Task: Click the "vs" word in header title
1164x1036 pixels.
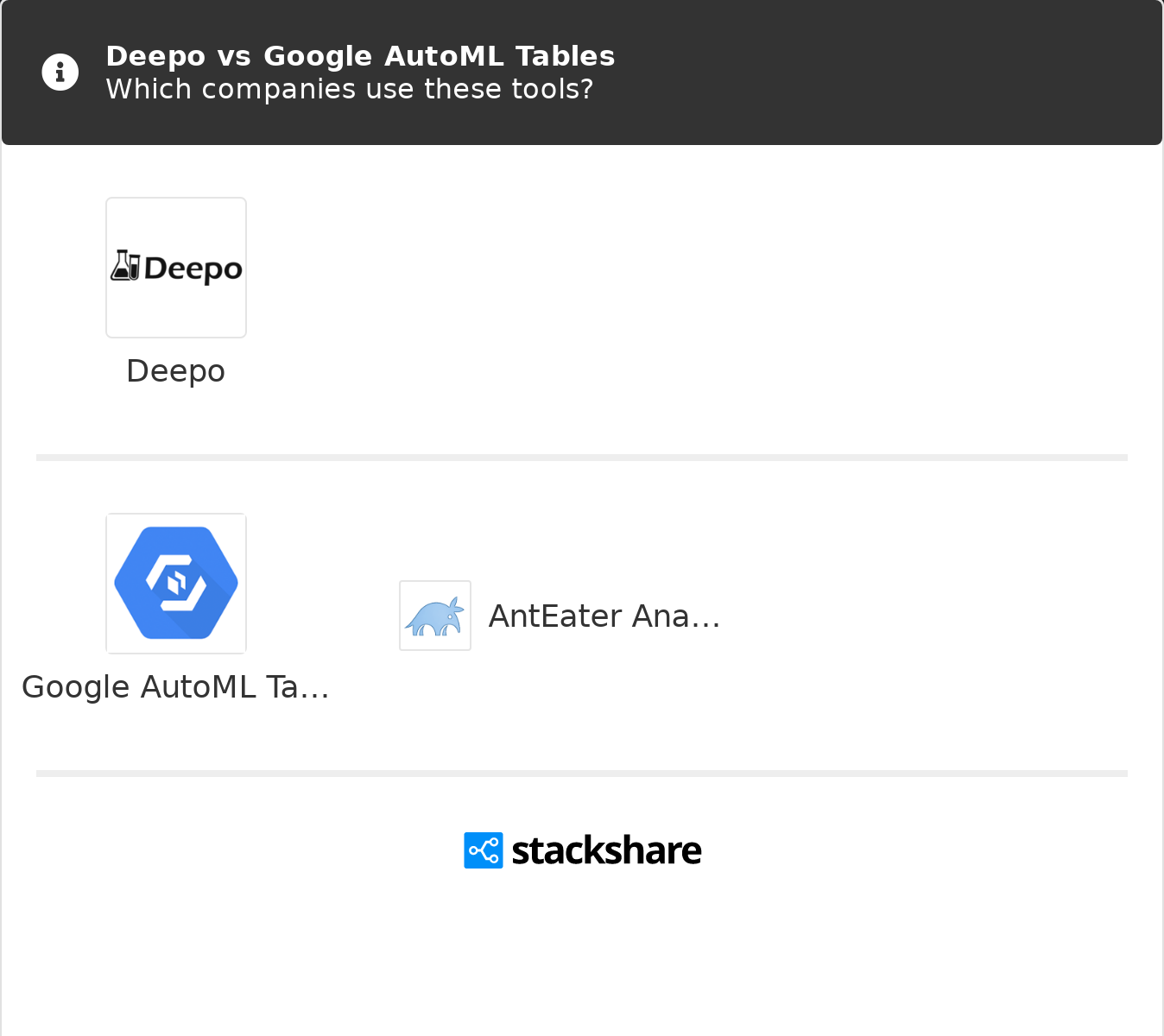Action: pyautogui.click(x=234, y=56)
